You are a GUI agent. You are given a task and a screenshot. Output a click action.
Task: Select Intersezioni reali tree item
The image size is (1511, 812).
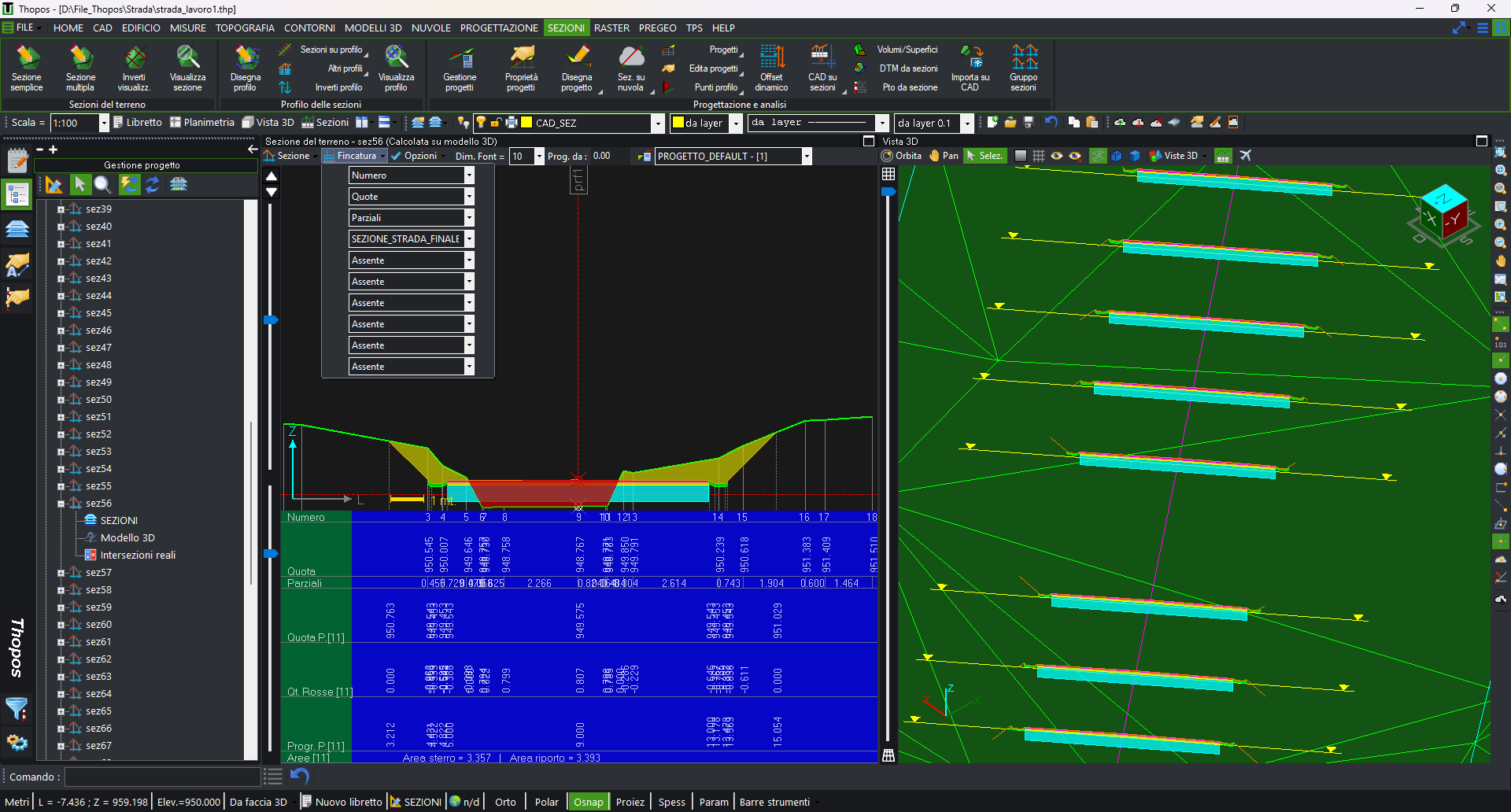pos(137,555)
